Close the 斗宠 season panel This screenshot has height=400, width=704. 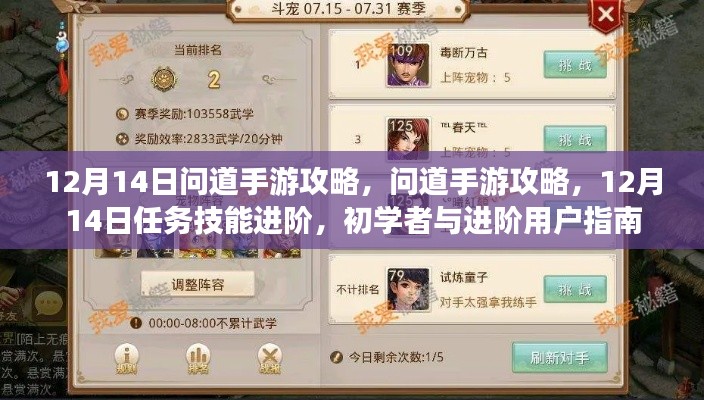point(605,16)
